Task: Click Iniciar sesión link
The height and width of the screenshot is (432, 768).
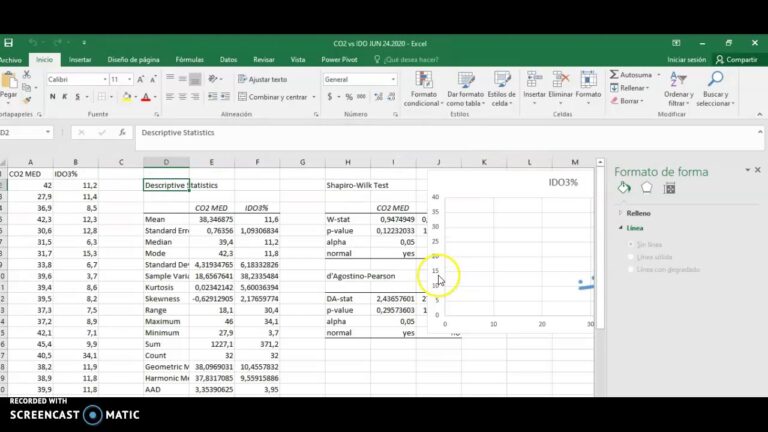Action: 687,60
